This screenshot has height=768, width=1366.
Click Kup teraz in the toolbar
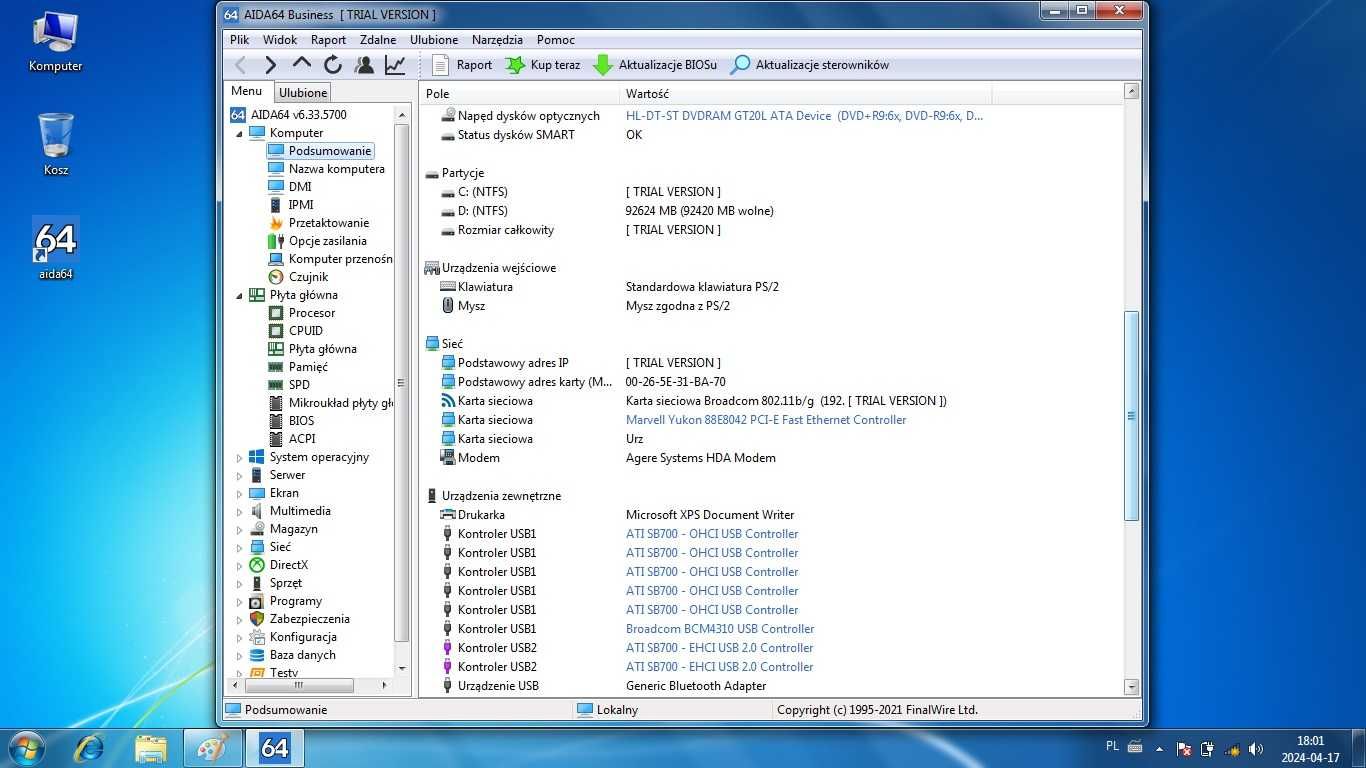coord(543,65)
